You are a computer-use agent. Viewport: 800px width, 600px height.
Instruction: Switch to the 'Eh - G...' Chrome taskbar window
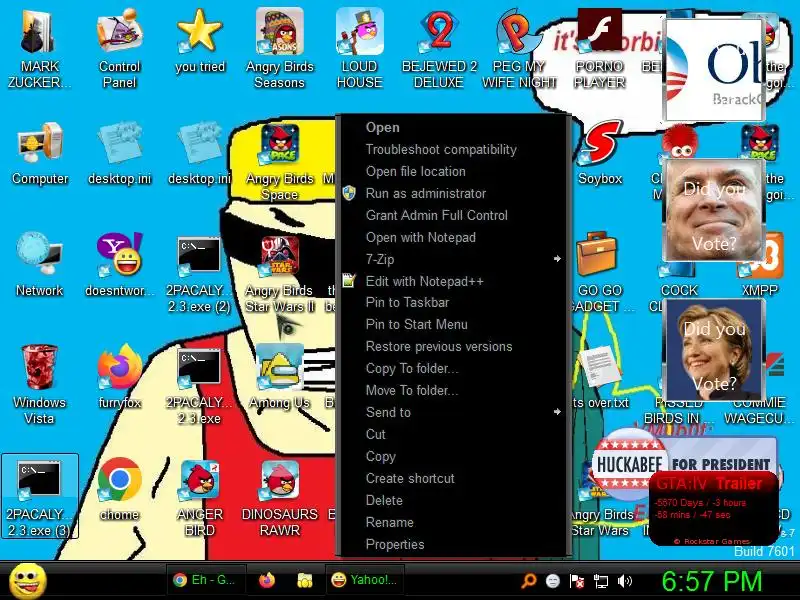point(207,580)
